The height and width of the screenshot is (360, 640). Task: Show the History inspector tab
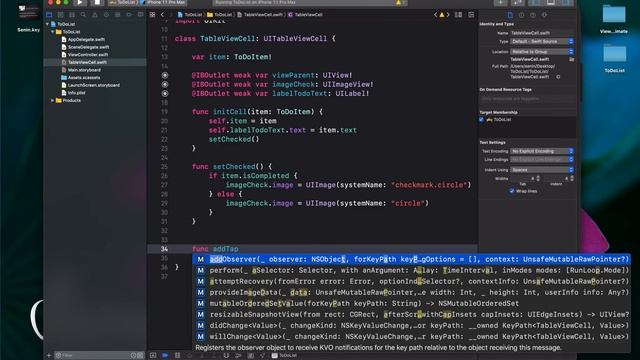coord(522,15)
